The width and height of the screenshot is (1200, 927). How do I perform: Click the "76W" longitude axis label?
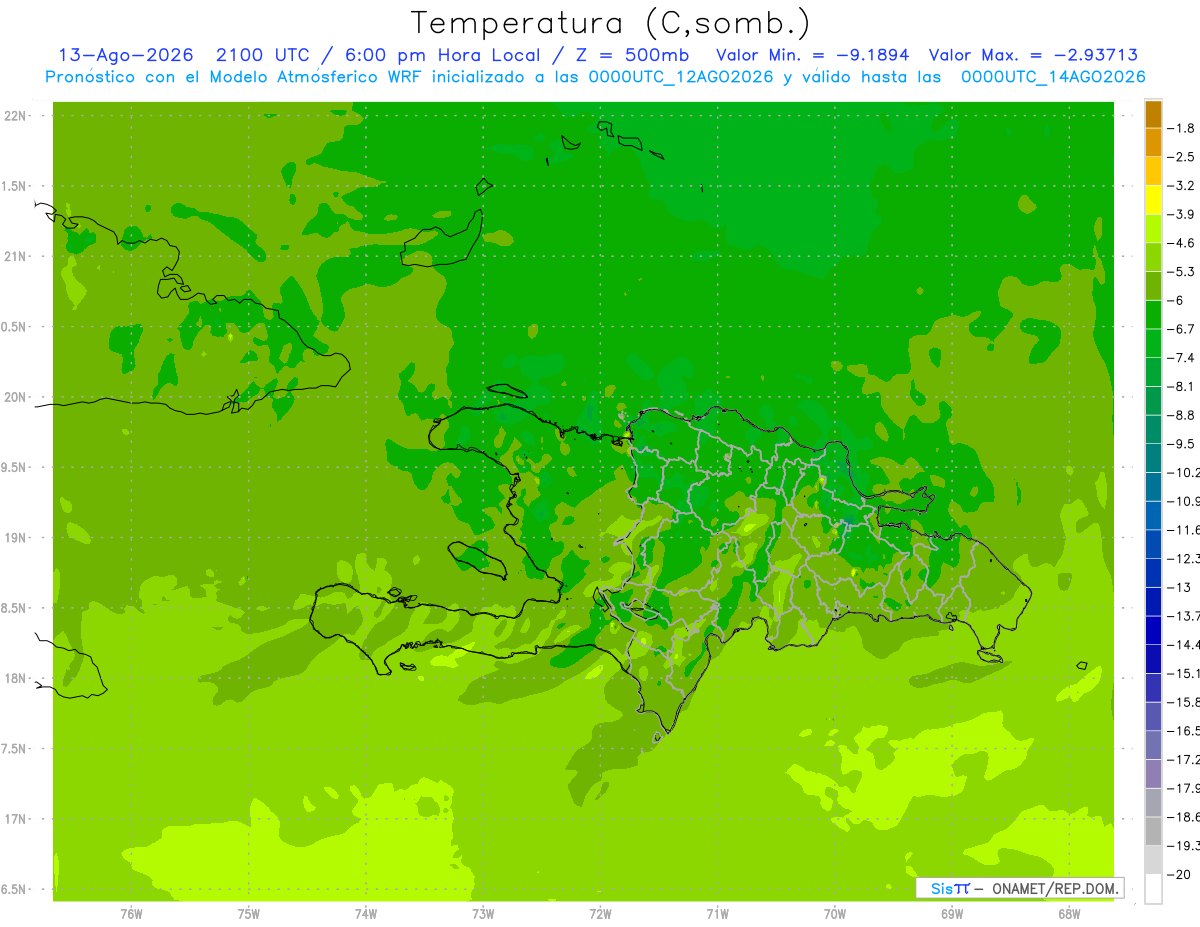[x=131, y=913]
